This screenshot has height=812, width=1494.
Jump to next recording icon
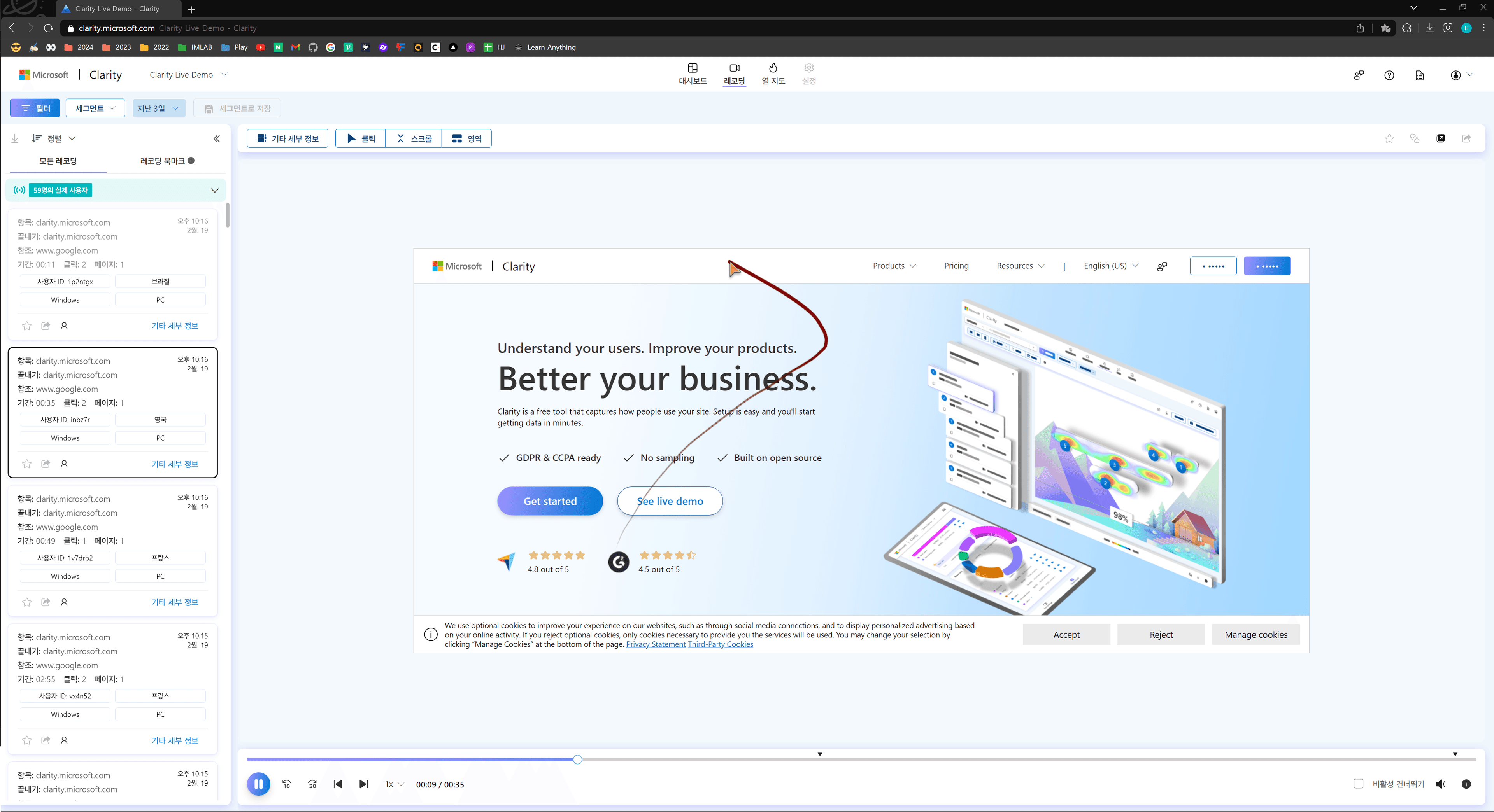point(363,784)
